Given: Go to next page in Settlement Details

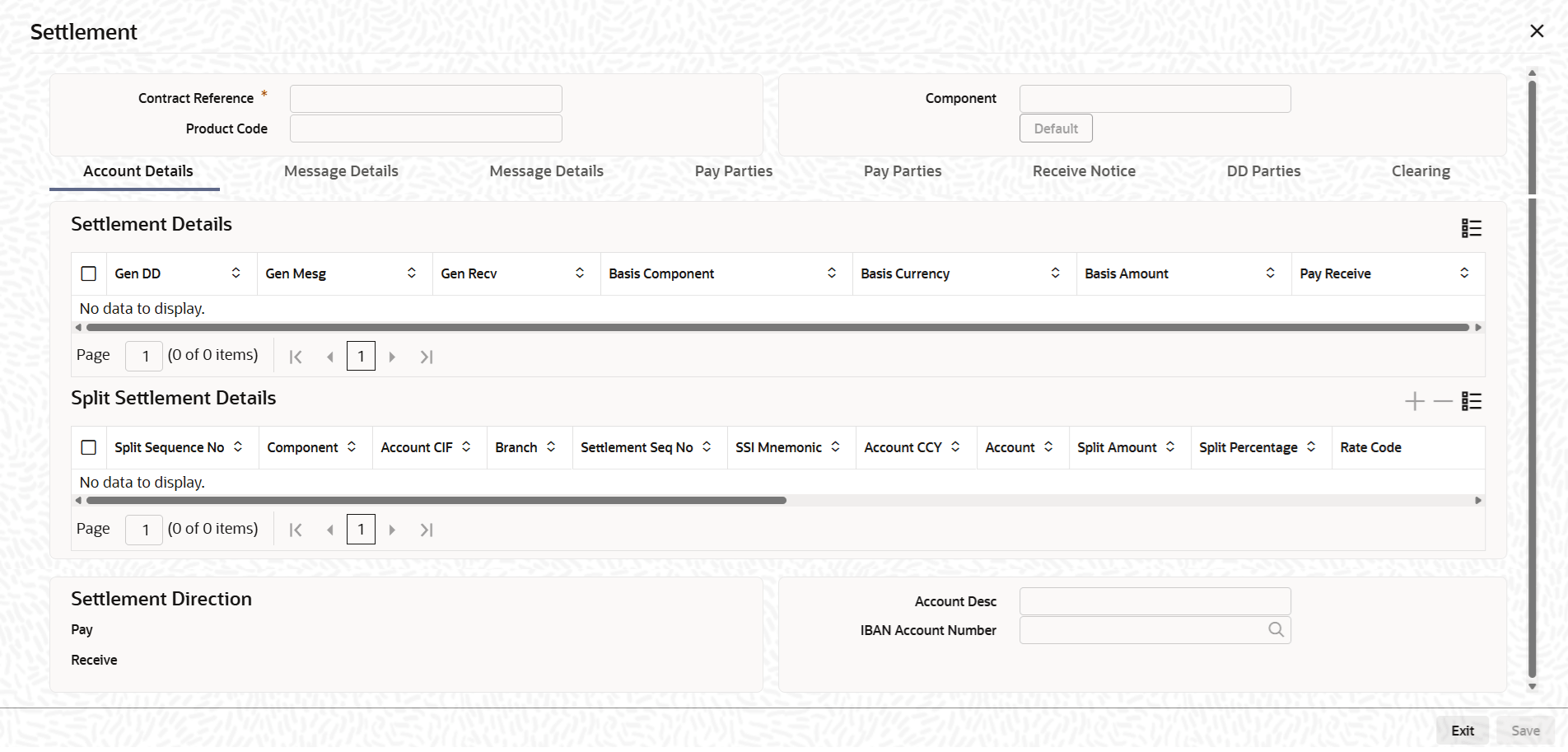Looking at the screenshot, I should click(392, 357).
